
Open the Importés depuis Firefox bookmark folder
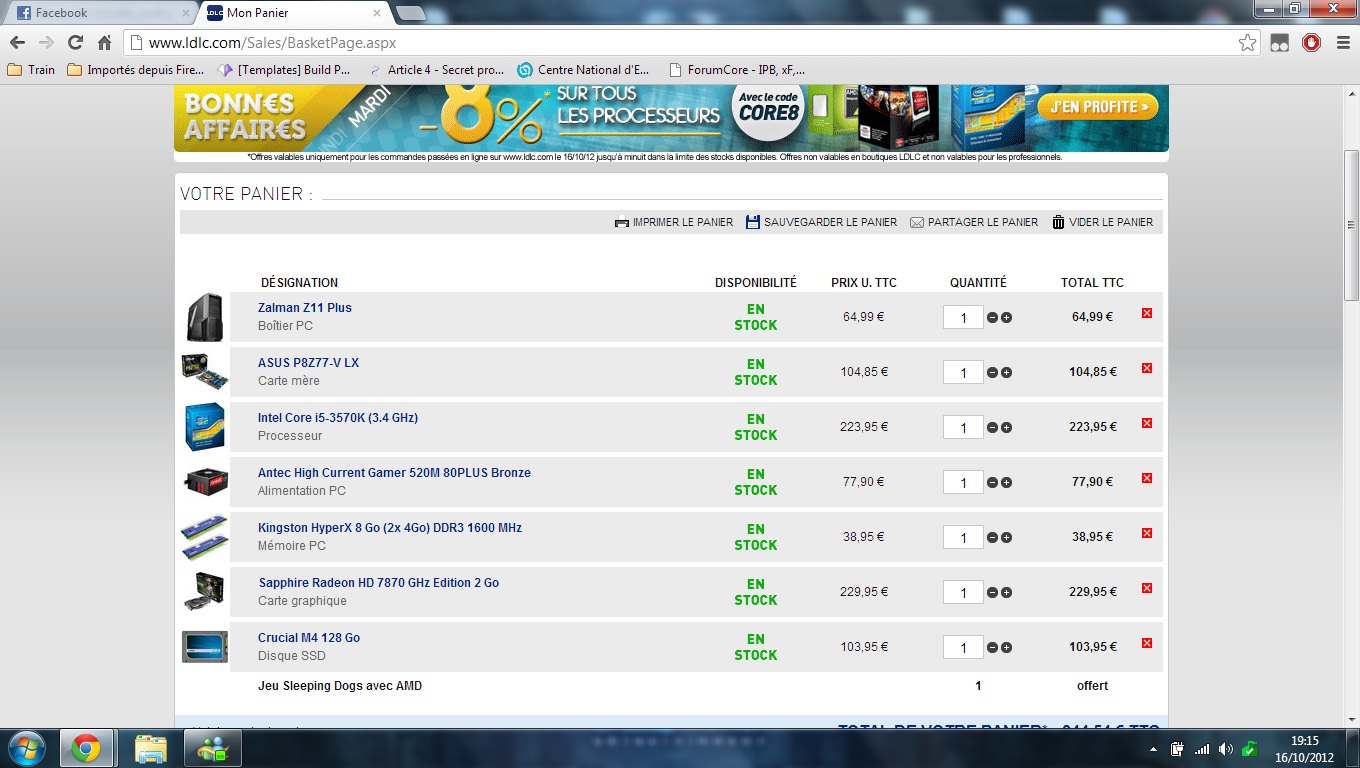(x=135, y=70)
